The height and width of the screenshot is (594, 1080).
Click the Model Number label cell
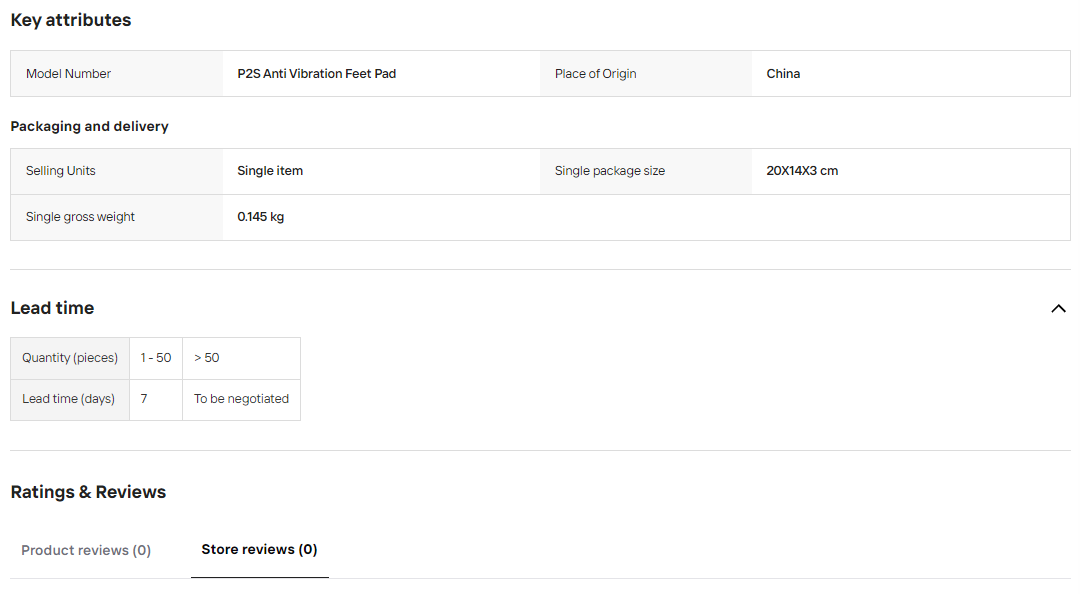(x=117, y=74)
